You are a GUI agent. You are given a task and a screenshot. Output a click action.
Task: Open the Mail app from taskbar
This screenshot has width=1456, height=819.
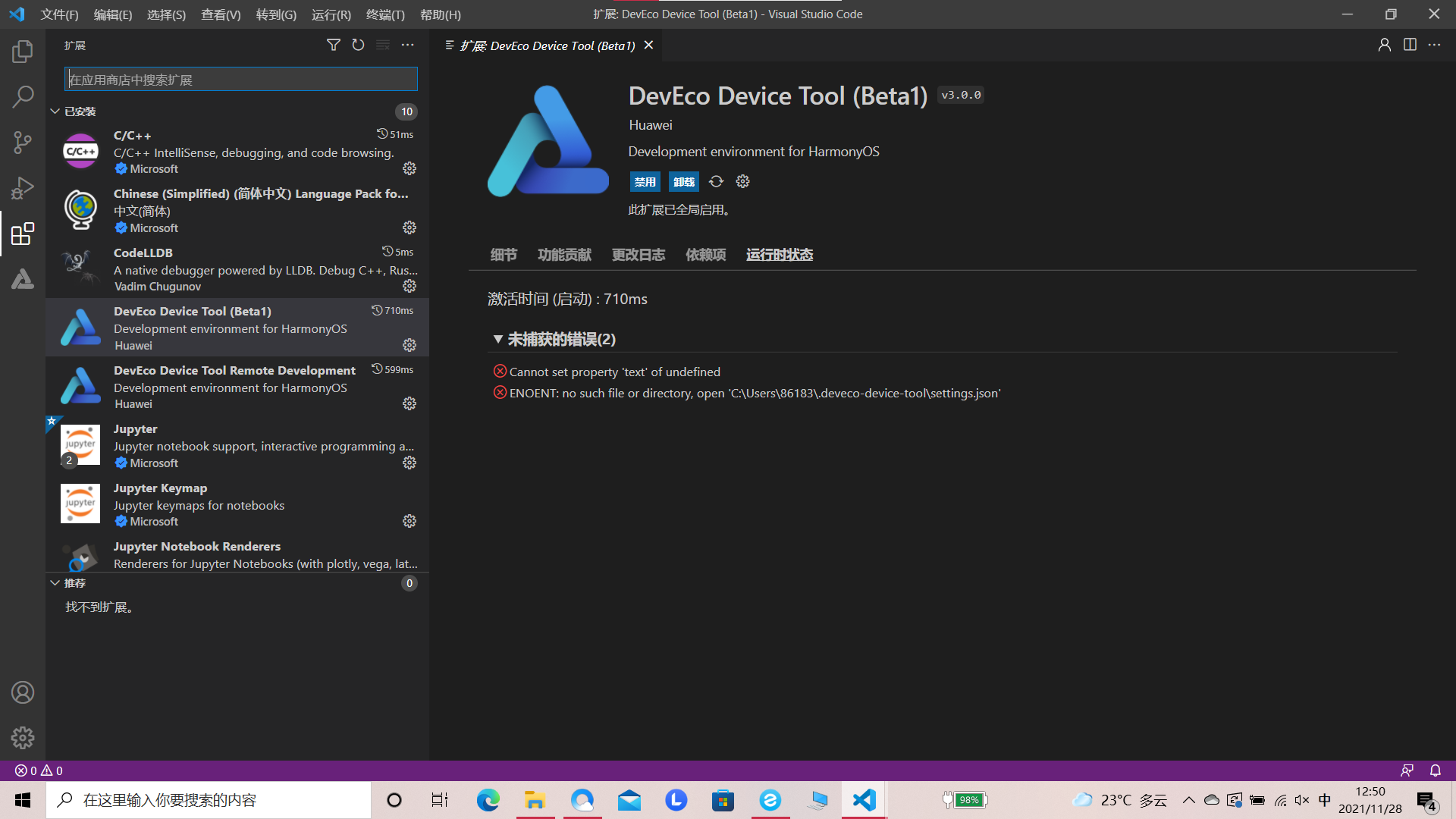(629, 800)
